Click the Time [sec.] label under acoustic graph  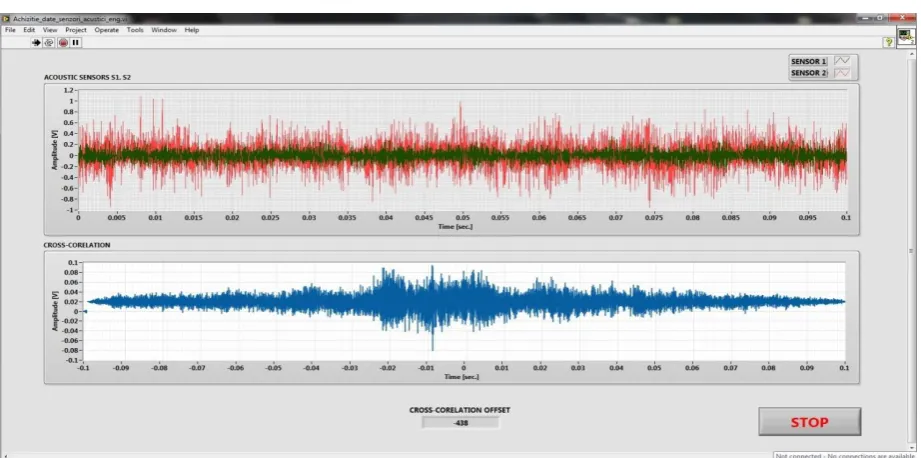click(455, 227)
